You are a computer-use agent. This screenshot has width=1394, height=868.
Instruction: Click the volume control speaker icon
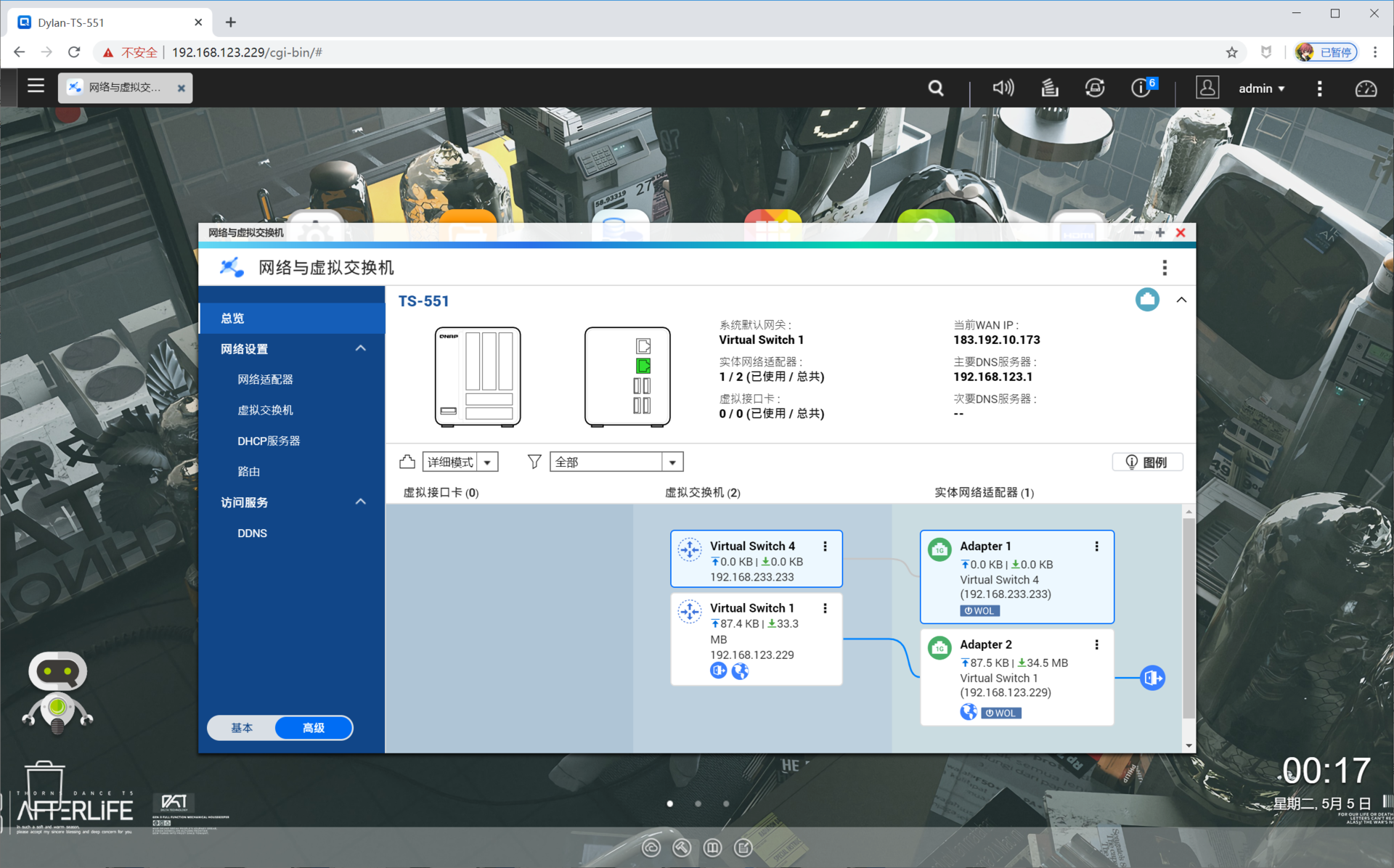(x=1003, y=89)
